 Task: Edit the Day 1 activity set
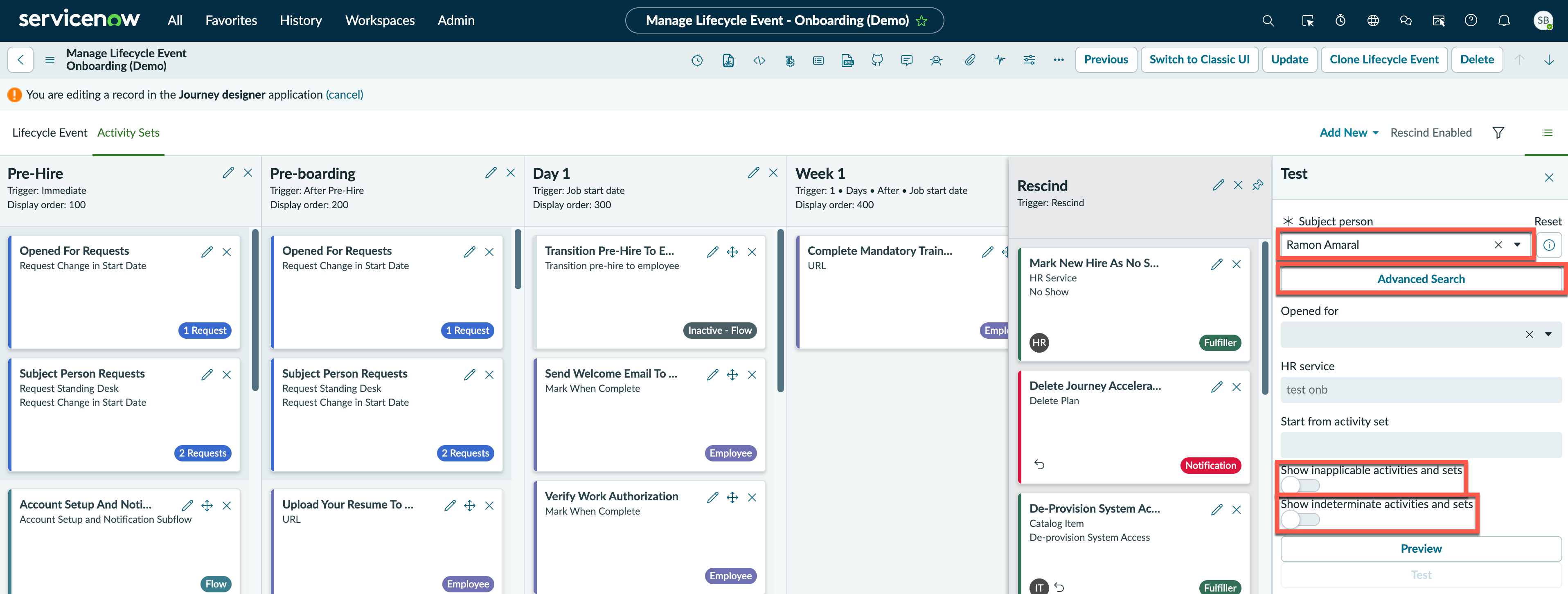(754, 173)
